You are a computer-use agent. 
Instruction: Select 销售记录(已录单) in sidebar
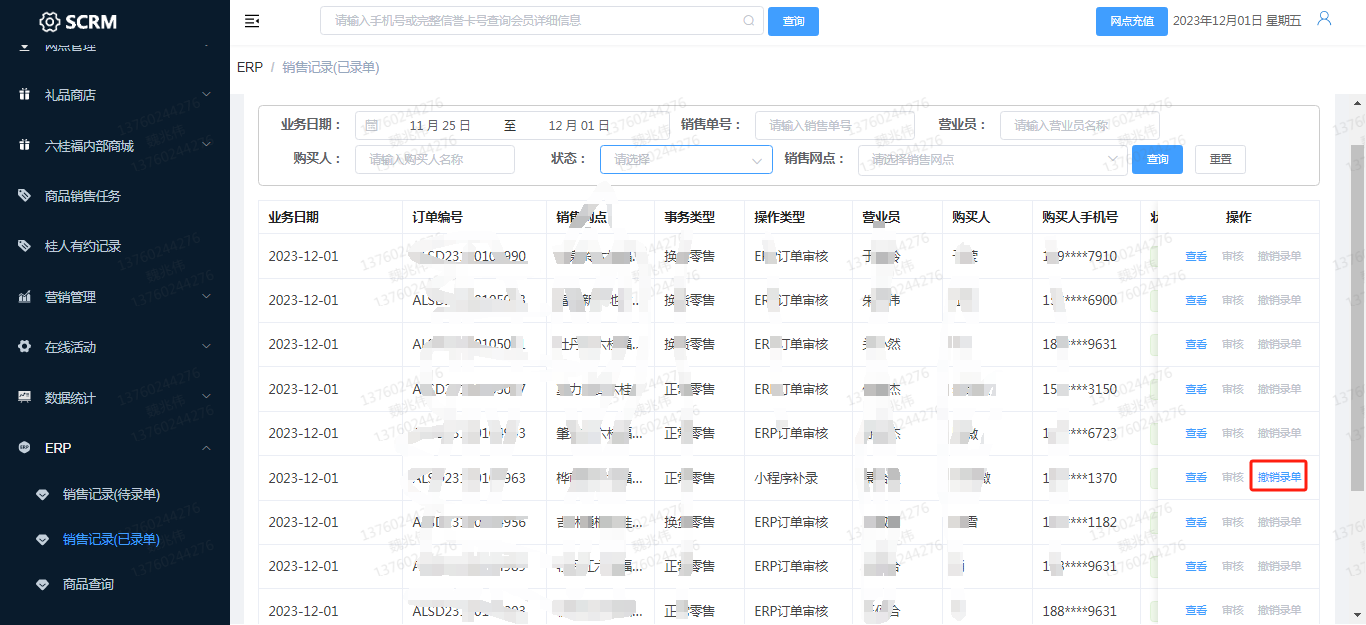point(111,539)
